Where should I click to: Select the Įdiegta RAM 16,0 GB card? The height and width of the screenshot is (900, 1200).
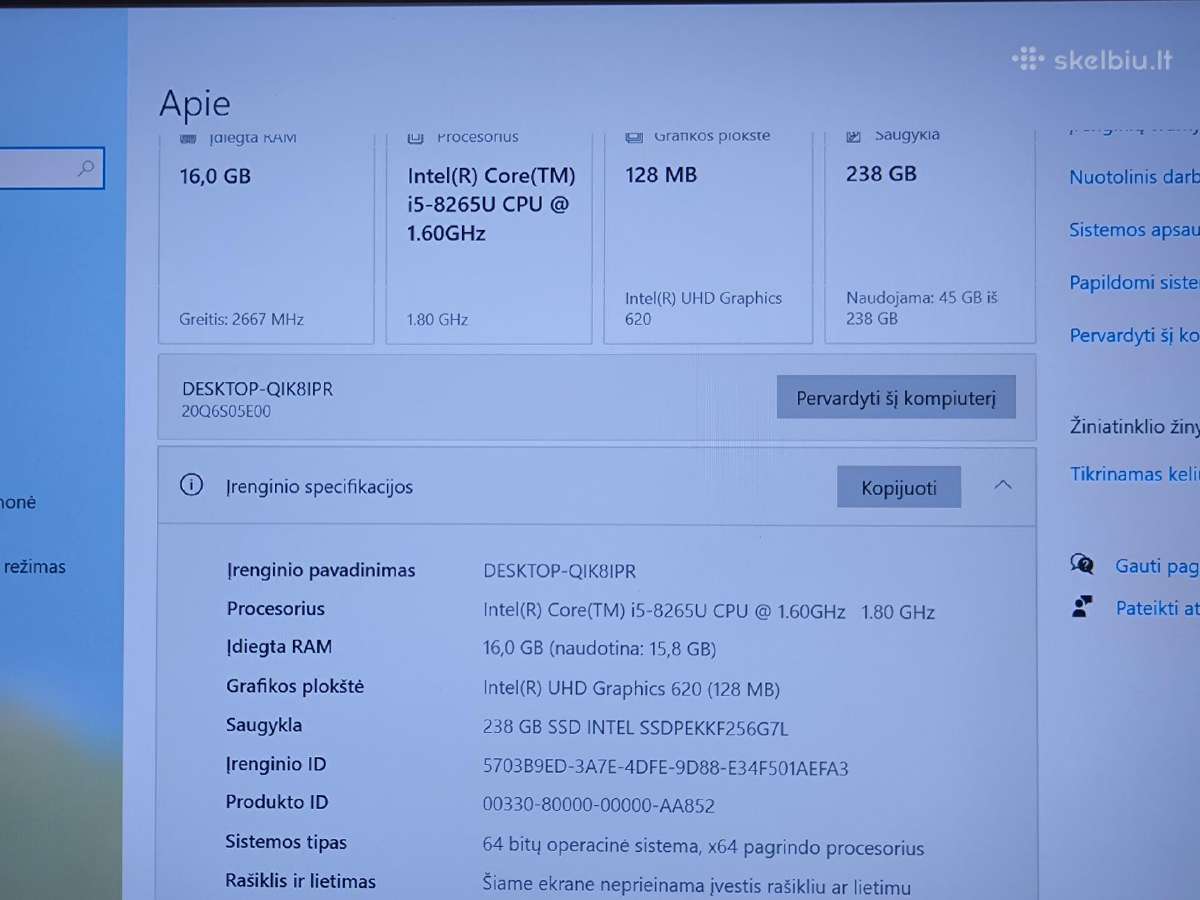tap(265, 238)
